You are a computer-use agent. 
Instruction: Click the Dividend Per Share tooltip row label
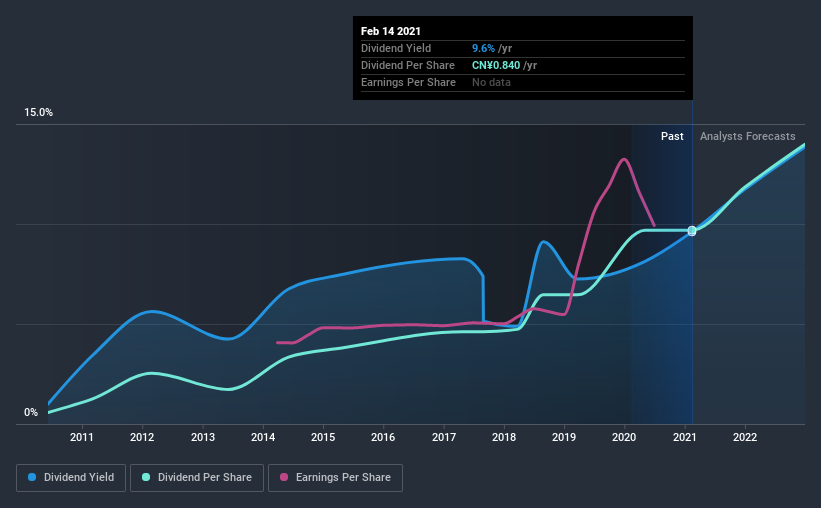[408, 65]
